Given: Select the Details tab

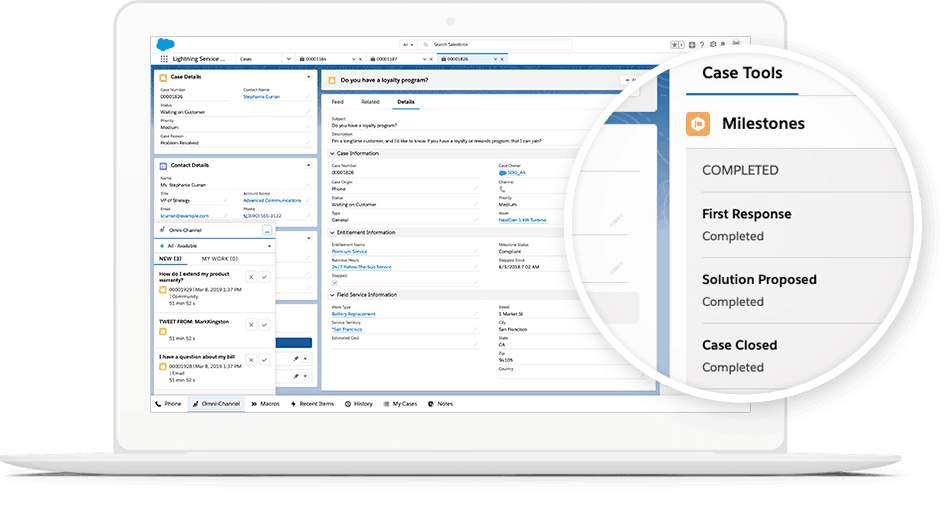Looking at the screenshot, I should pos(406,102).
